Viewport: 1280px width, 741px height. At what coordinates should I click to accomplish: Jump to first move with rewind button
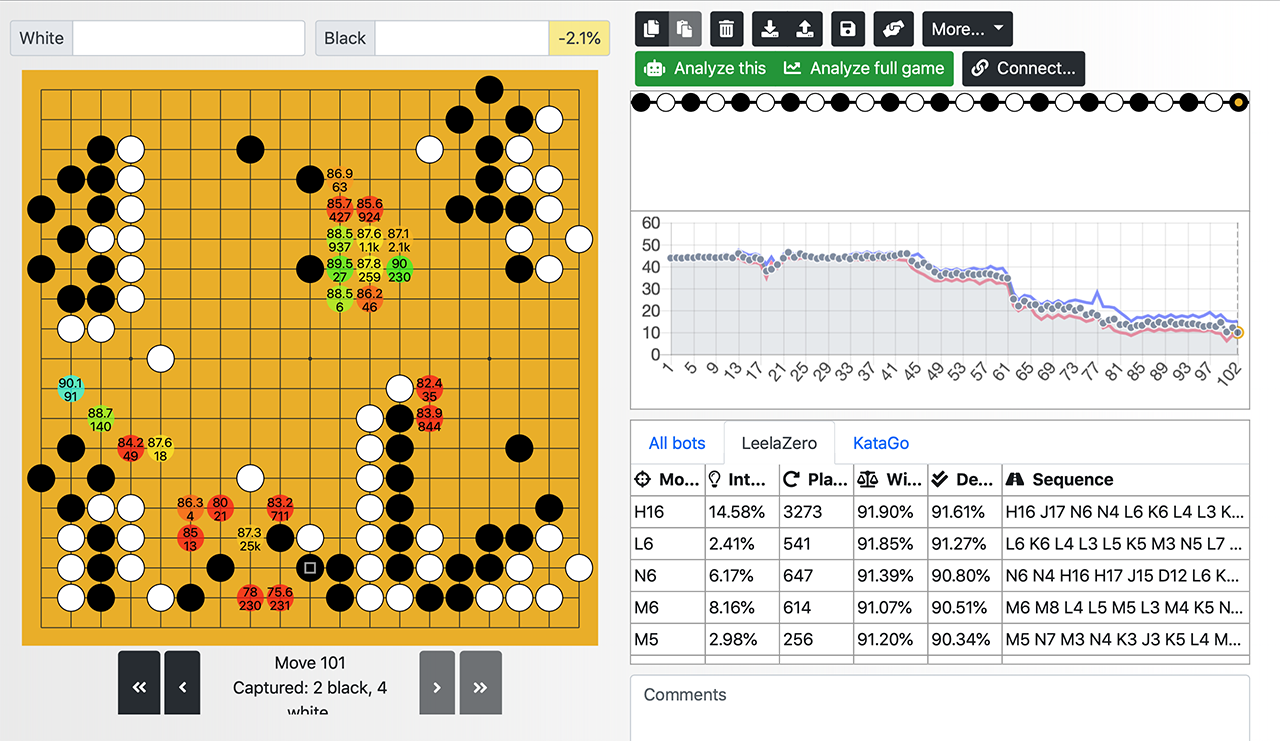click(x=139, y=686)
